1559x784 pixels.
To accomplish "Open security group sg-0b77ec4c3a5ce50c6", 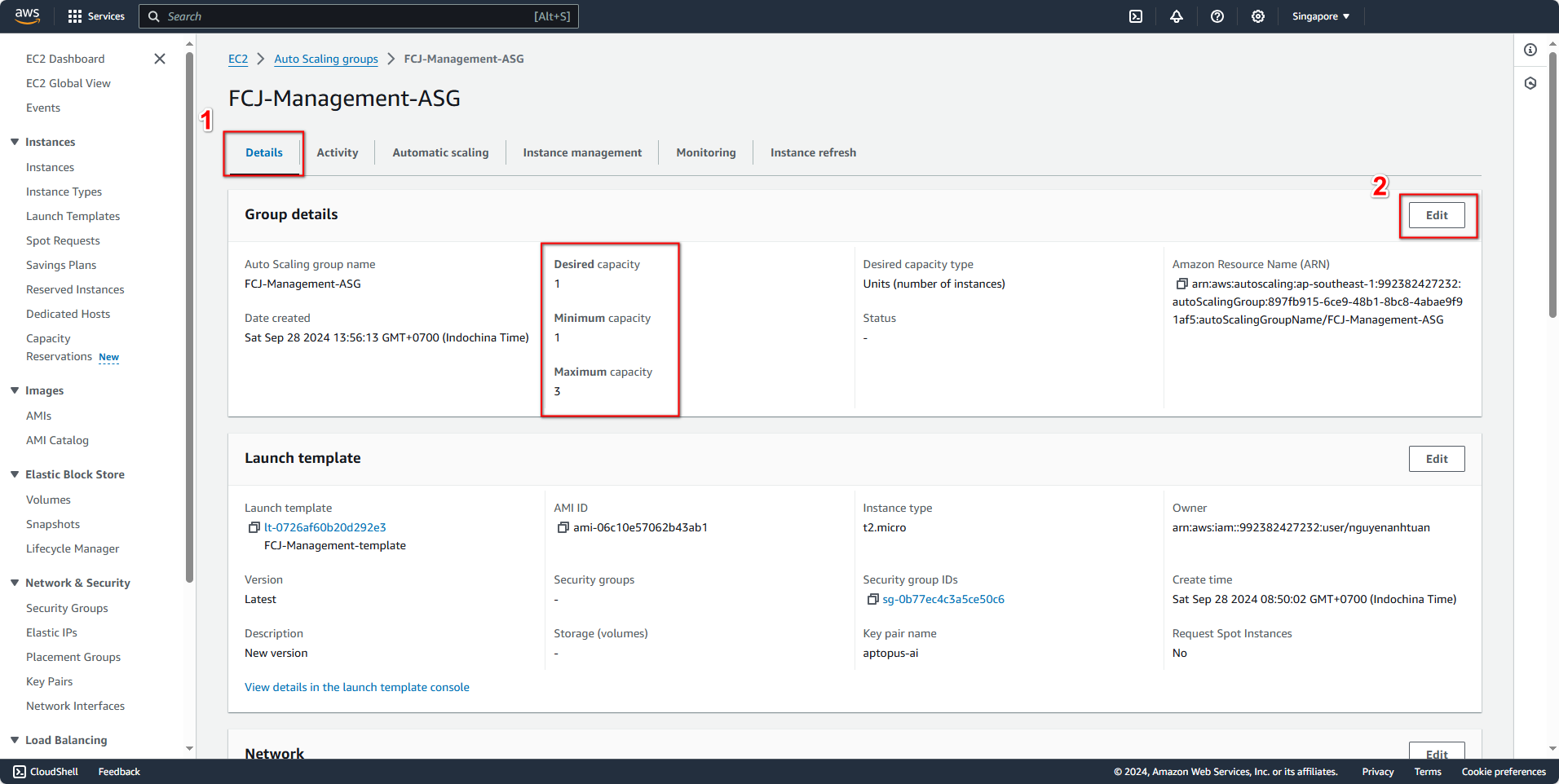I will click(x=943, y=599).
